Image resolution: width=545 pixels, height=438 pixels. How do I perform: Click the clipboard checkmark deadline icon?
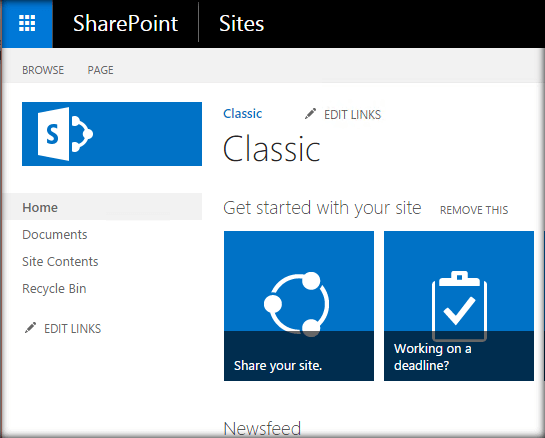459,306
